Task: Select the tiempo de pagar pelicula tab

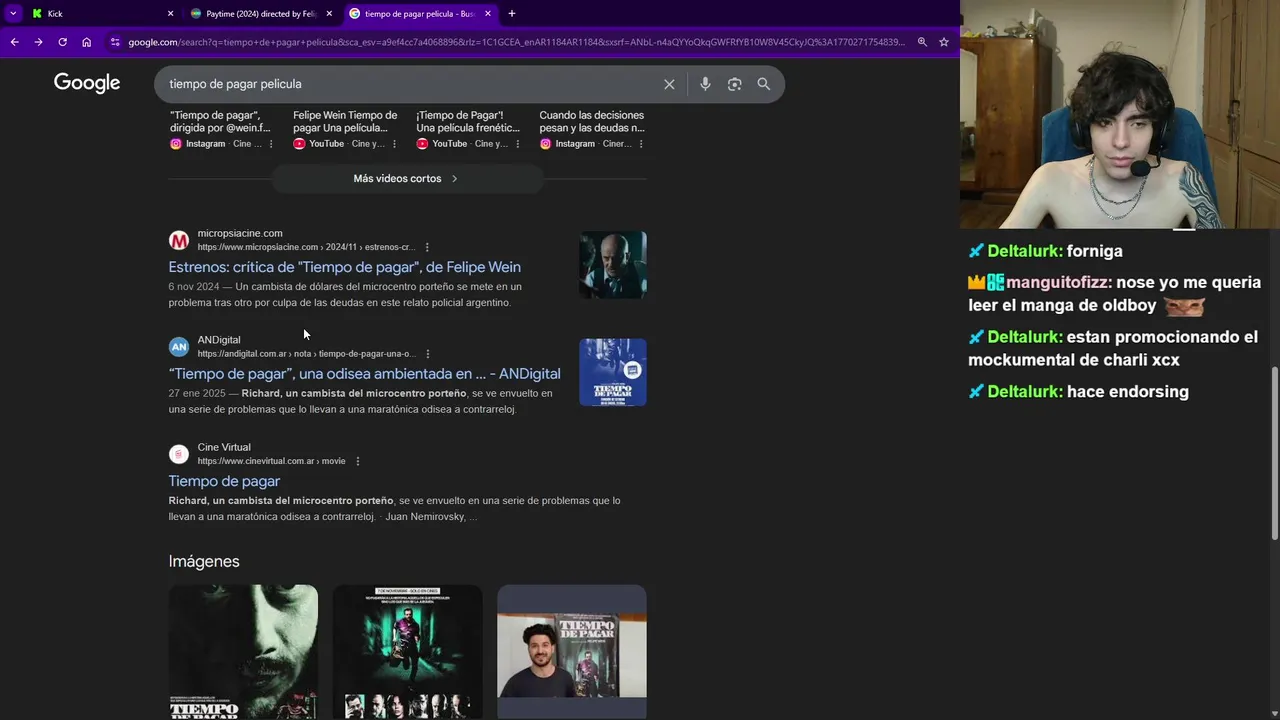Action: click(419, 13)
